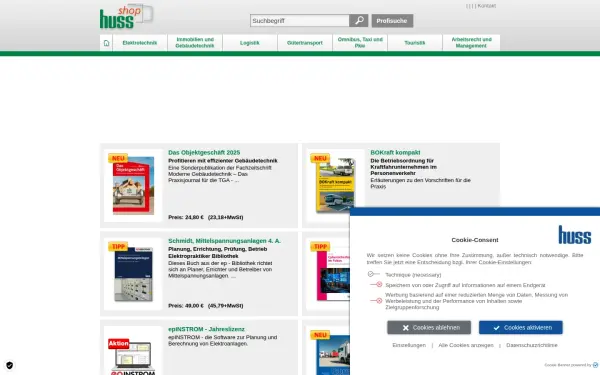Click Cookie Banner powered by text

567,365
